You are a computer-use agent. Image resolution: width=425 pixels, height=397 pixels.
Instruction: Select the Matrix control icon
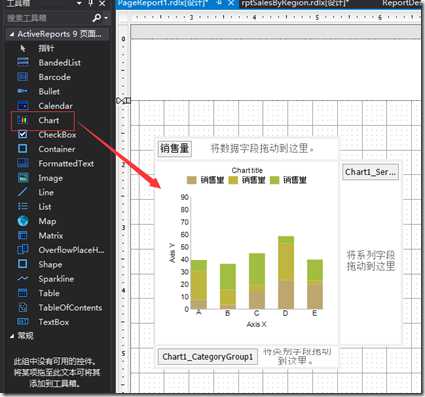[23, 235]
